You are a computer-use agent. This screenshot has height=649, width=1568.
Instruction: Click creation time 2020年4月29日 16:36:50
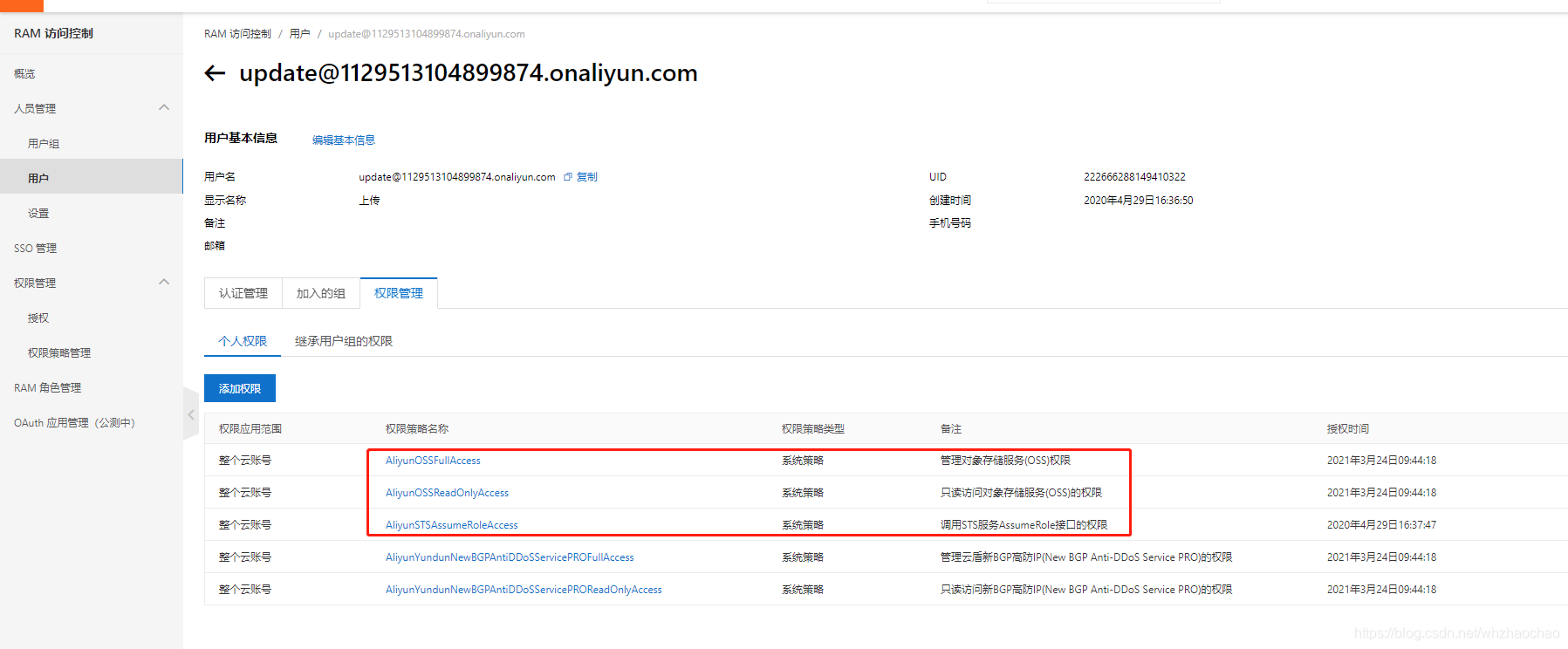(1139, 201)
